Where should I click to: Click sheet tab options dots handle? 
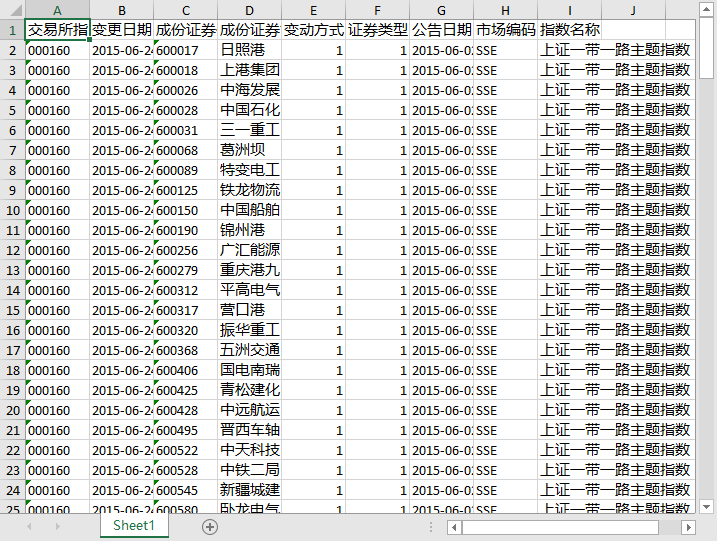coord(431,527)
